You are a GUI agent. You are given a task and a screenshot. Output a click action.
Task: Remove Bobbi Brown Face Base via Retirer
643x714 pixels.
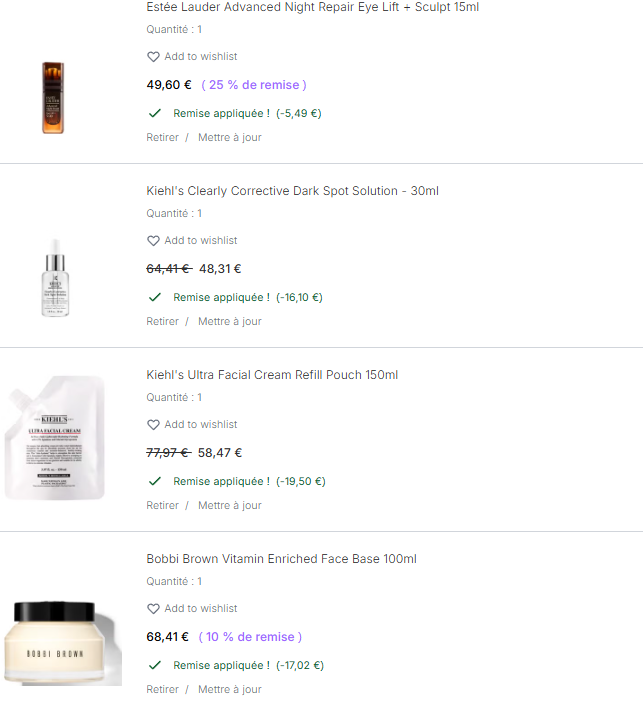(162, 690)
